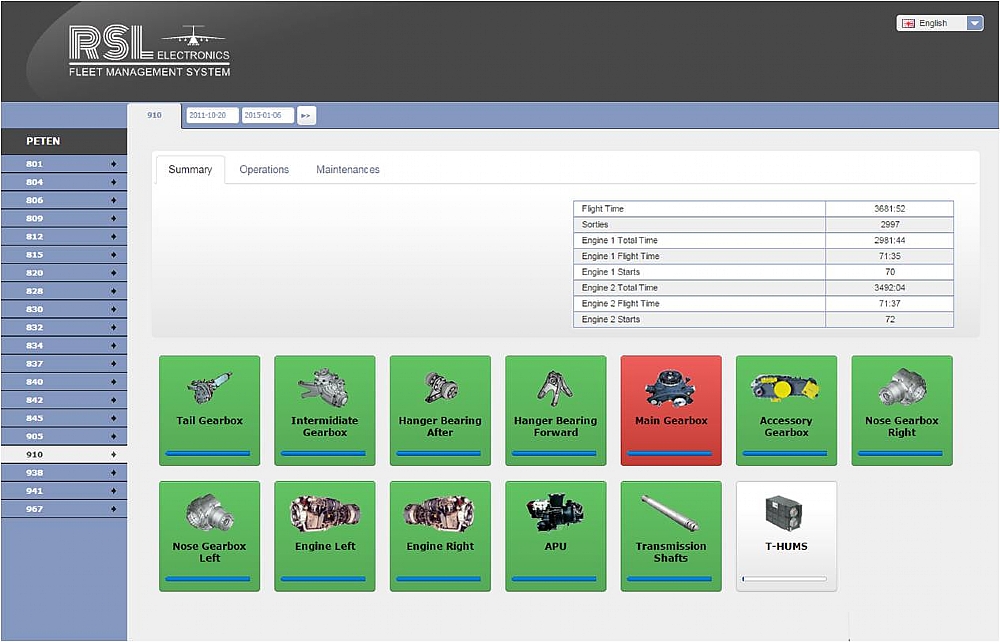Image resolution: width=1000 pixels, height=642 pixels.
Task: Expand aircraft 809 in the sidebar
Action: 114,219
